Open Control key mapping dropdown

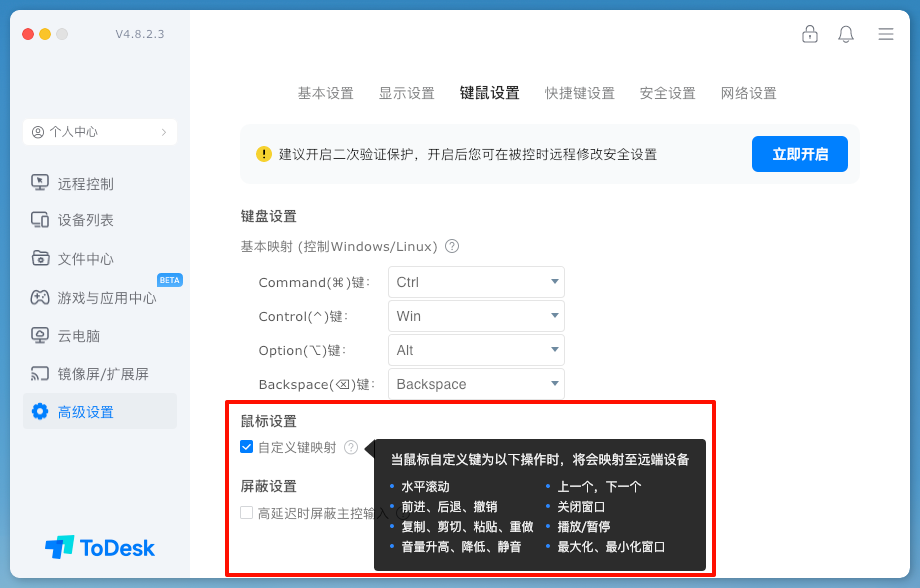tap(476, 316)
